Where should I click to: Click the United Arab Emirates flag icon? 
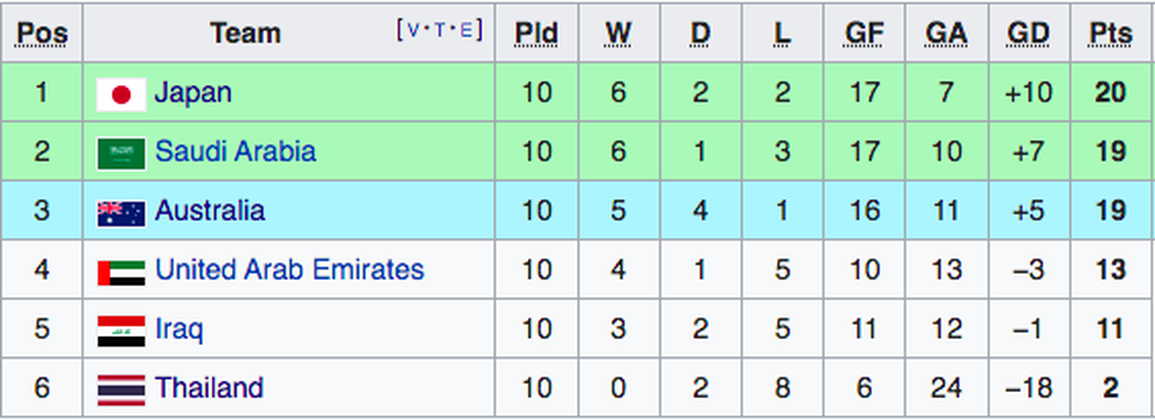121,271
